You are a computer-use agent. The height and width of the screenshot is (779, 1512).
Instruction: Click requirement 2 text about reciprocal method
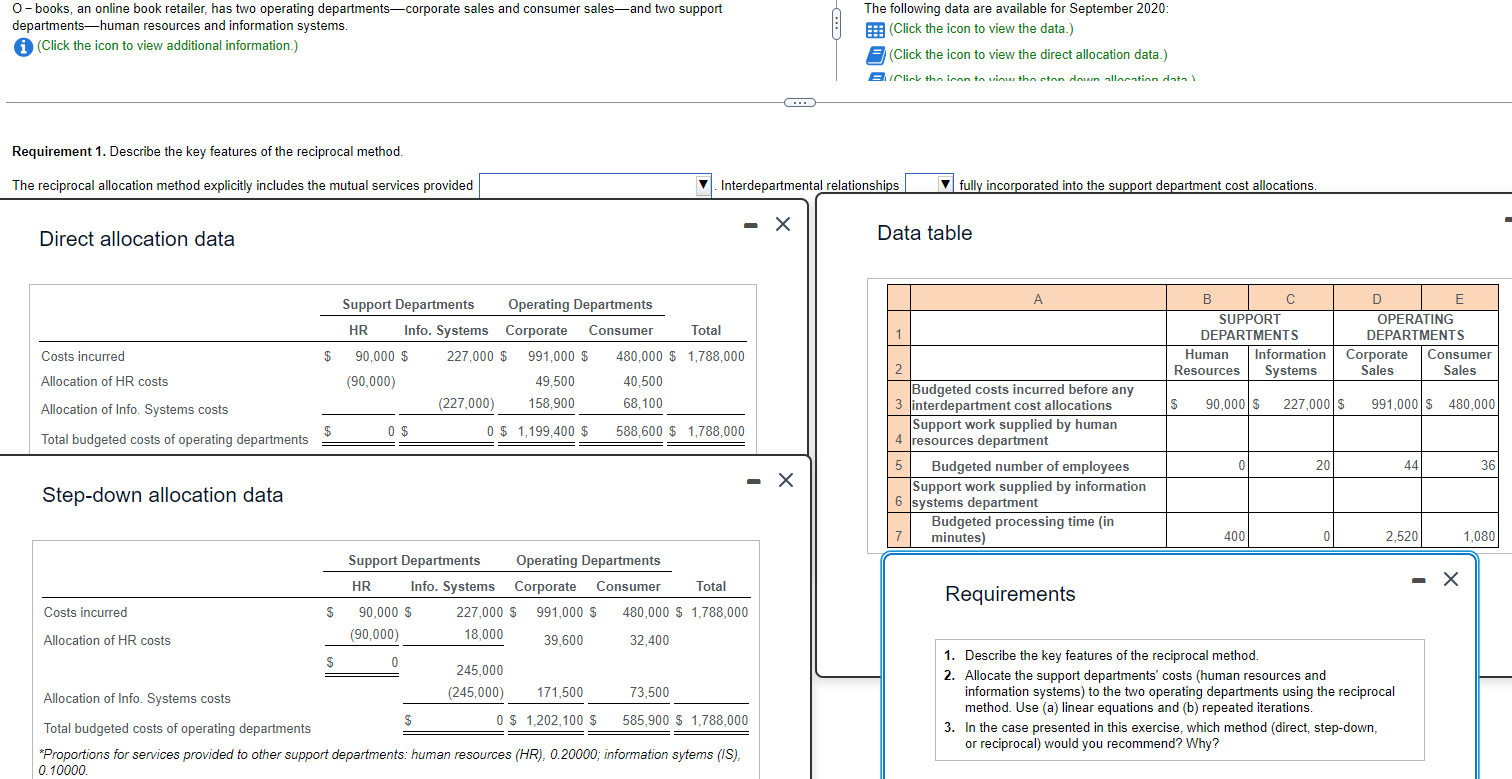point(1179,691)
